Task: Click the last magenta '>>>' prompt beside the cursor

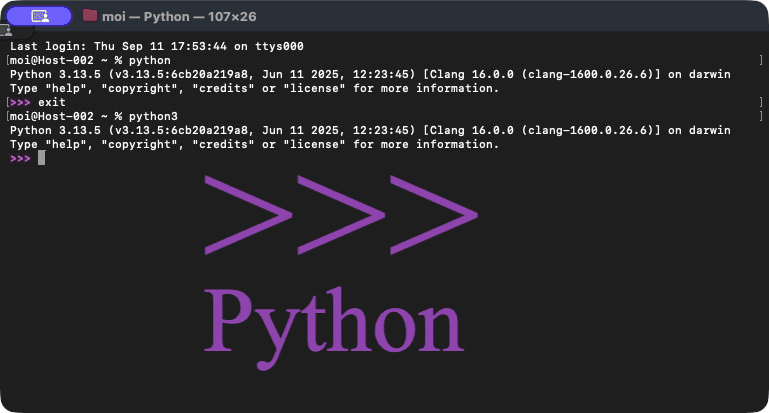Action: point(20,158)
